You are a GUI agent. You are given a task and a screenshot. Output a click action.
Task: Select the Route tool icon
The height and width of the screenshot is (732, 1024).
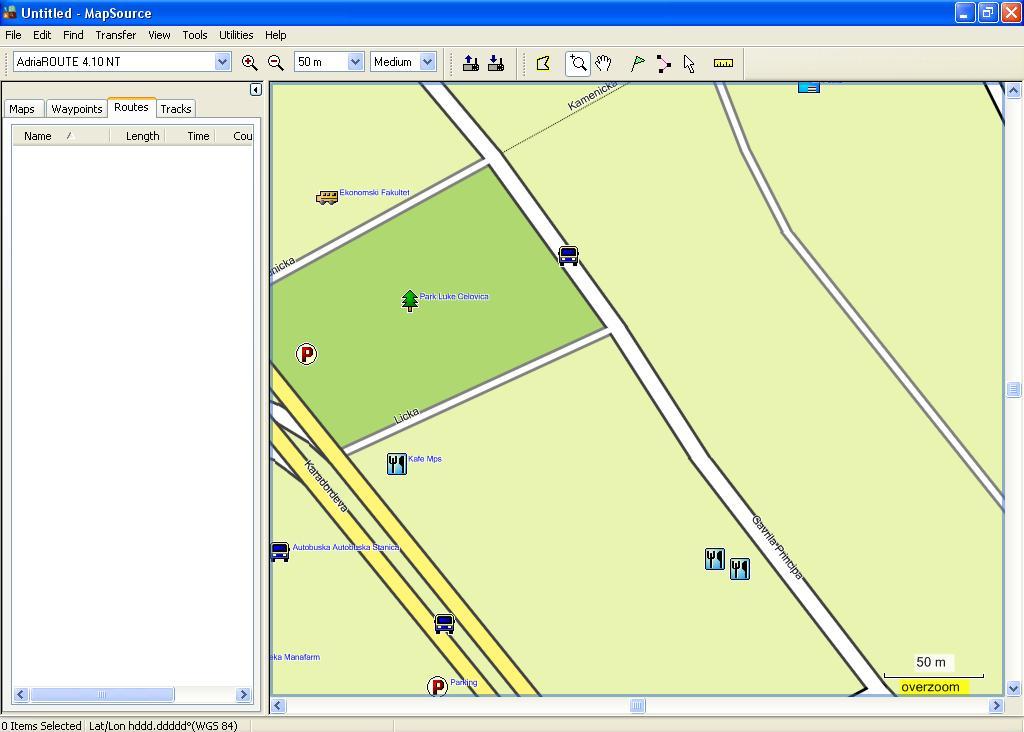point(664,63)
